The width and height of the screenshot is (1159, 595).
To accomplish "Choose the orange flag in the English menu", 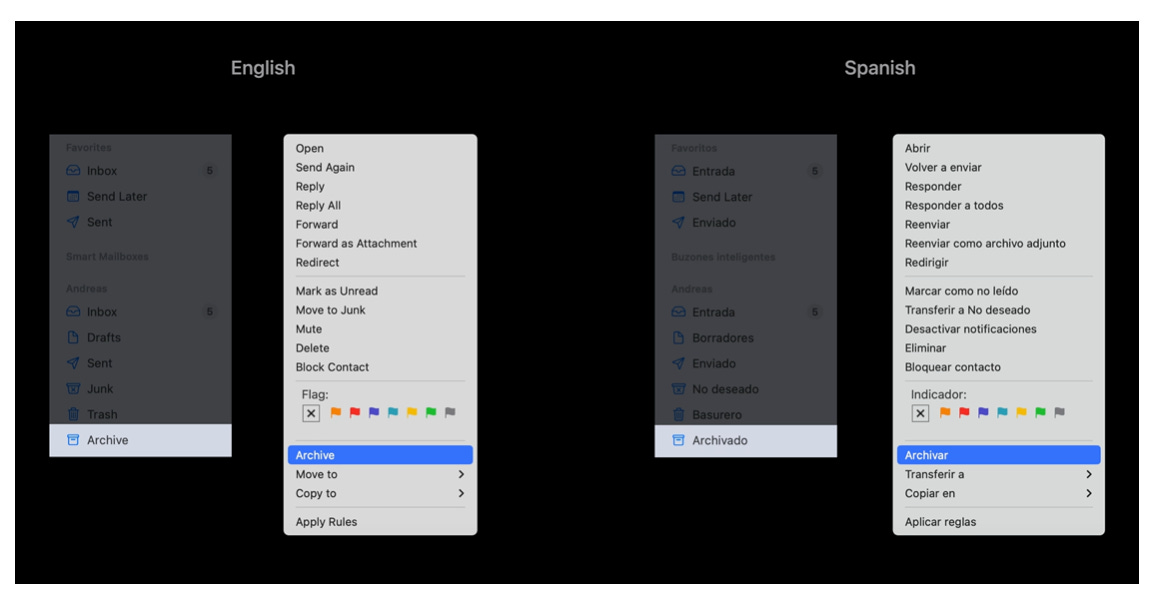I will 336,412.
